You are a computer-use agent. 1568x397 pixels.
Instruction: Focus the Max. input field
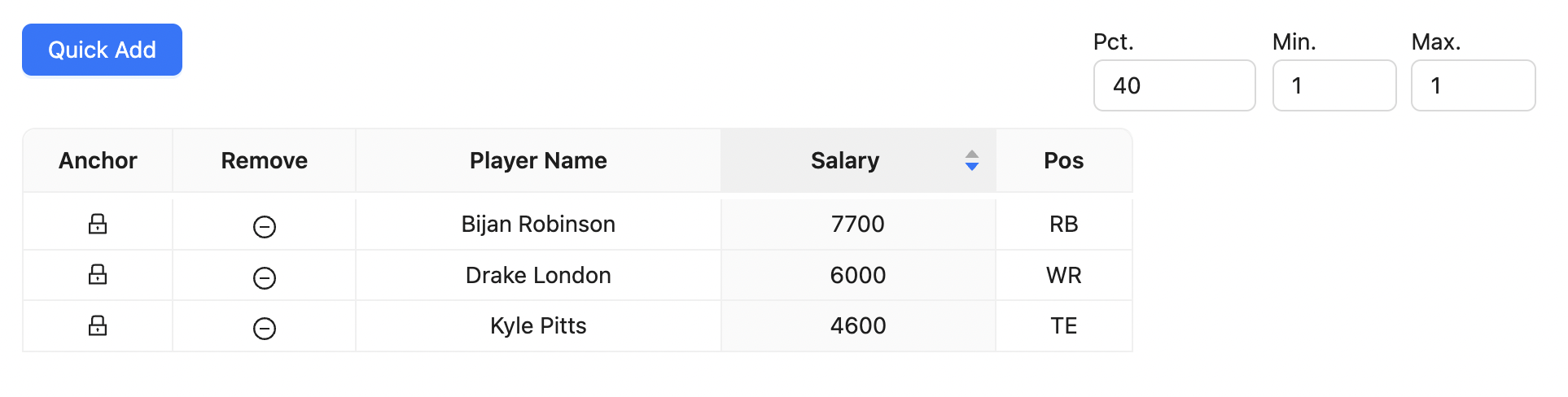point(1473,85)
